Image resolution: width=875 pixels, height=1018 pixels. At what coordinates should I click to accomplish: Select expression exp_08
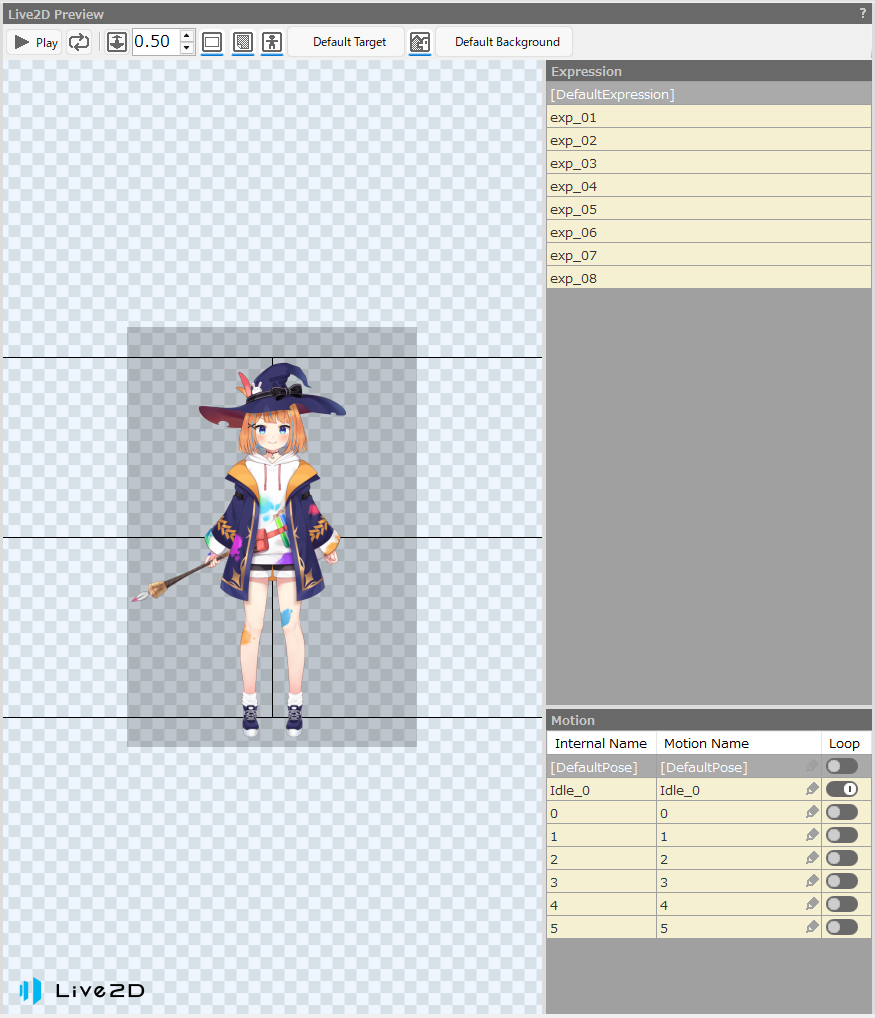[x=709, y=279]
